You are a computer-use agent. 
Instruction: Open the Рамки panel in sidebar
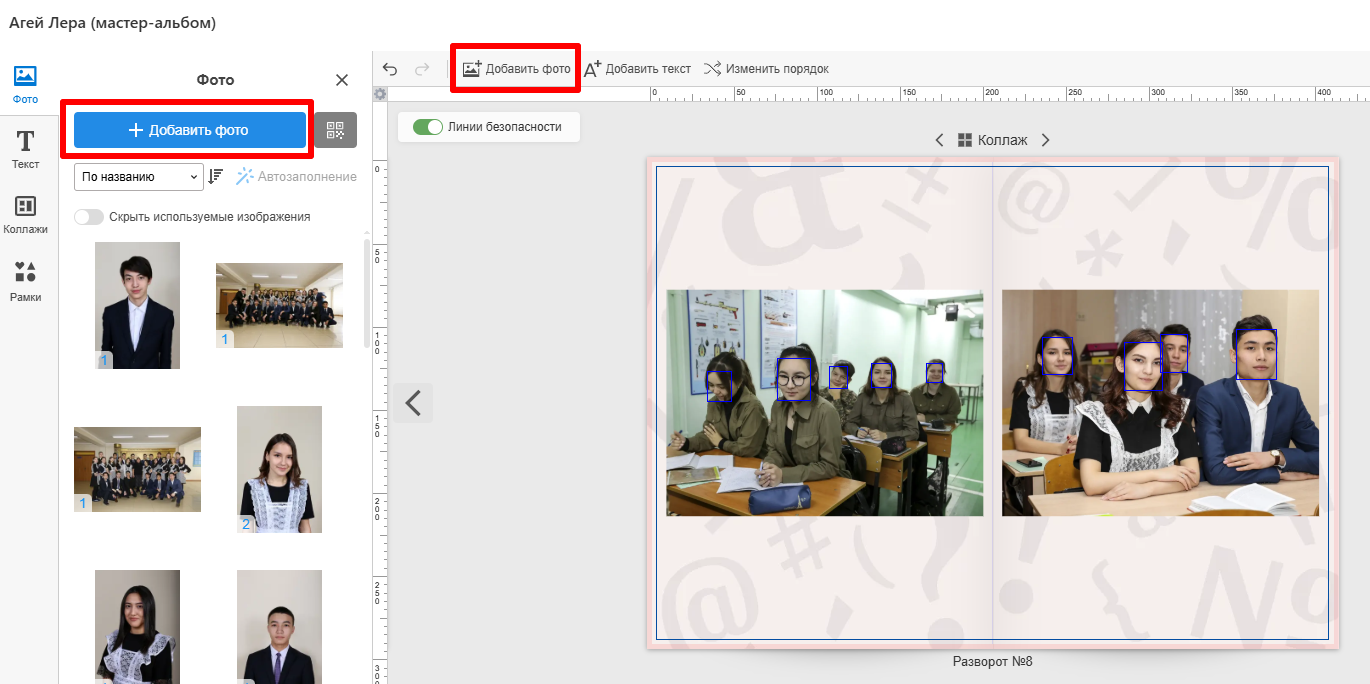coord(26,282)
